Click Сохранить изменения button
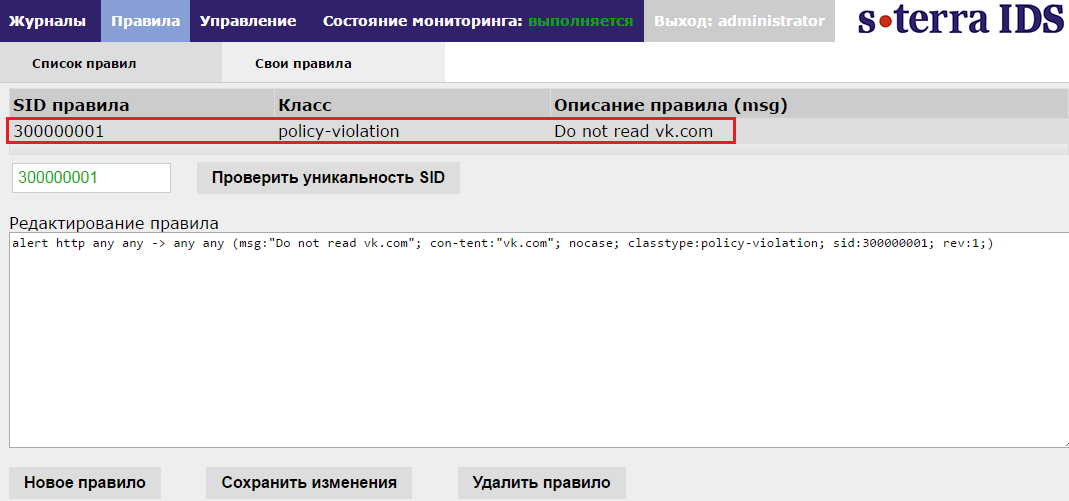 coord(309,483)
